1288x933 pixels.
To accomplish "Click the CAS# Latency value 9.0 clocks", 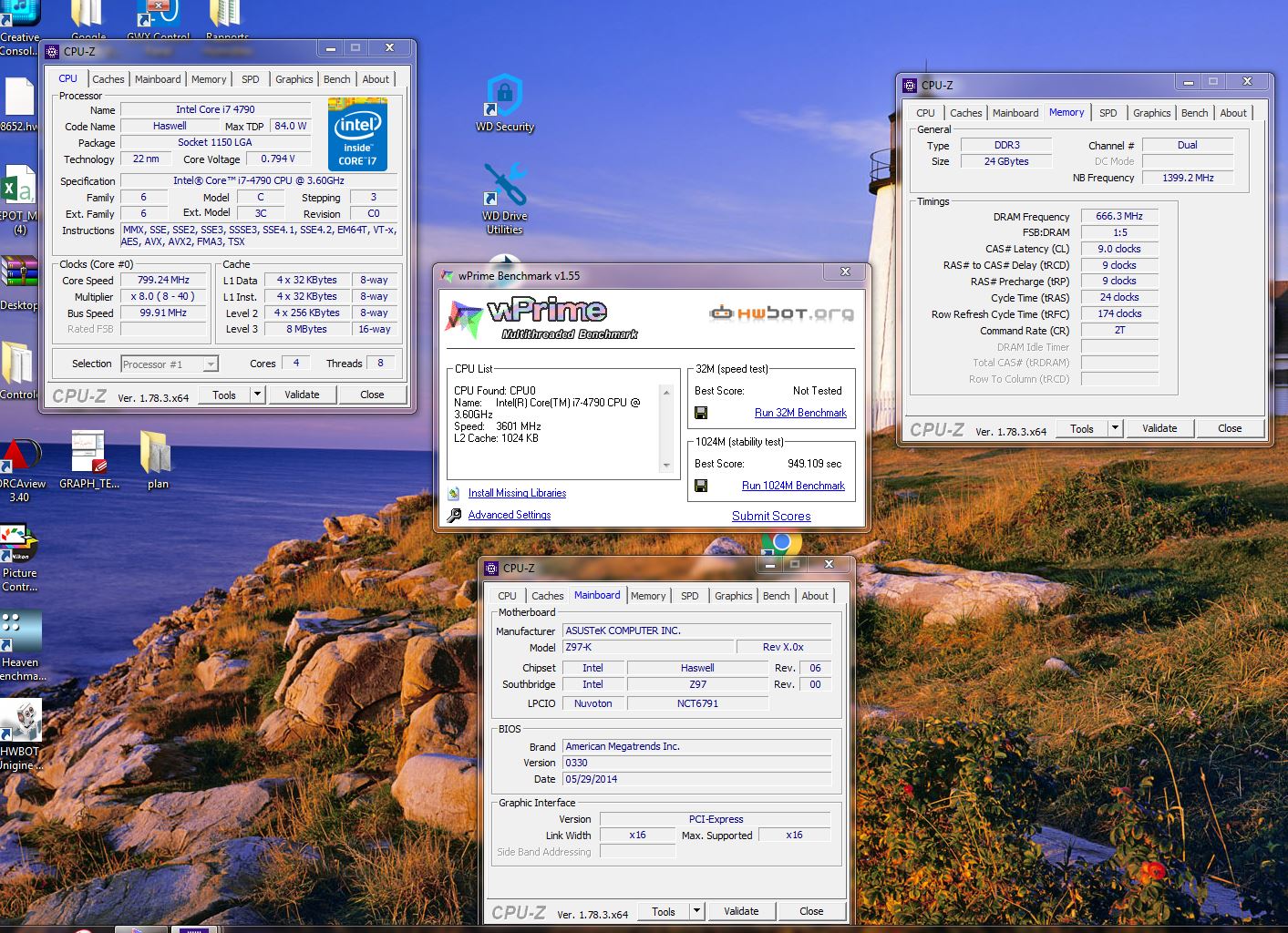I will coord(1119,249).
